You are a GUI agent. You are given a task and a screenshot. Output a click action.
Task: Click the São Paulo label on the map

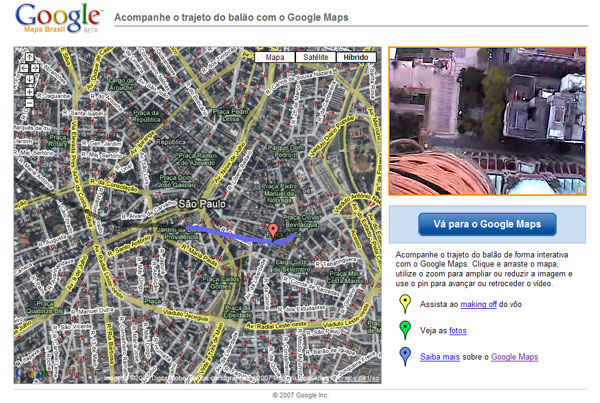point(202,204)
